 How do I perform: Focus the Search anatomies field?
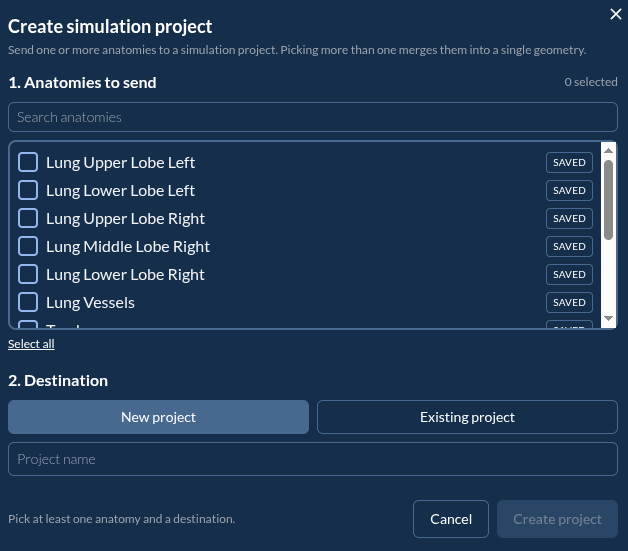[x=313, y=117]
